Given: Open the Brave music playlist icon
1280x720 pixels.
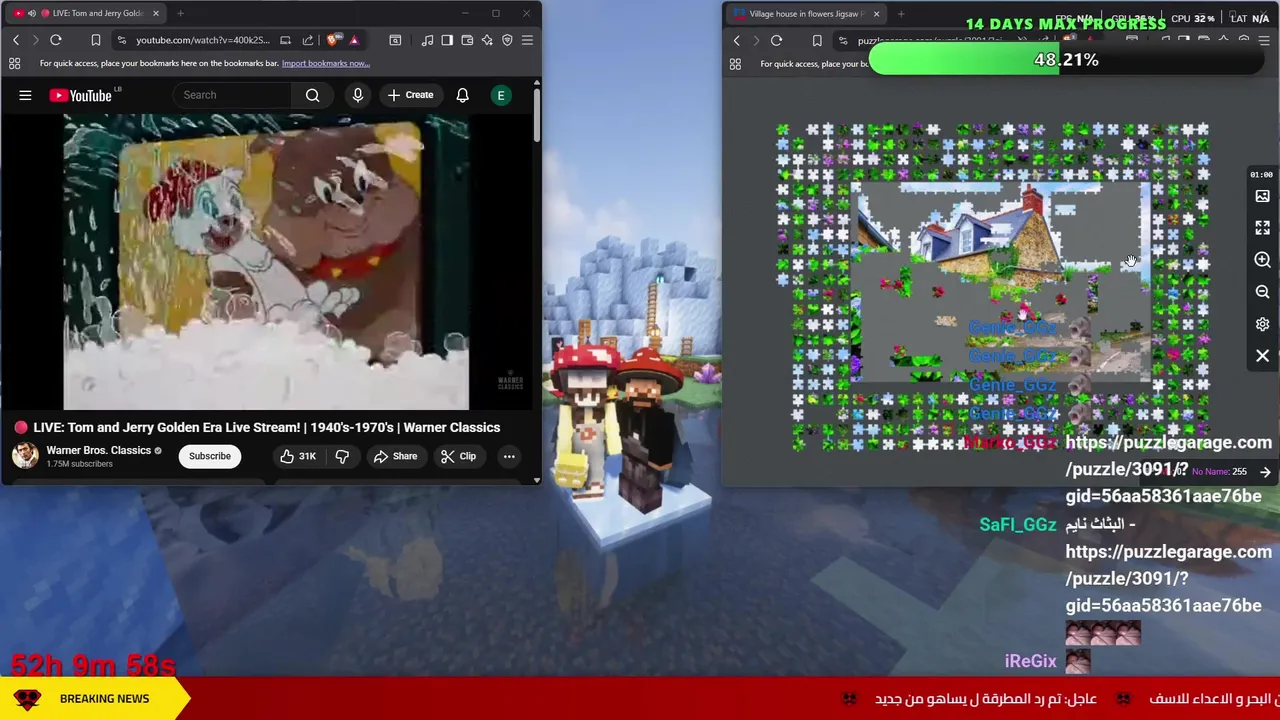Looking at the screenshot, I should (x=427, y=40).
